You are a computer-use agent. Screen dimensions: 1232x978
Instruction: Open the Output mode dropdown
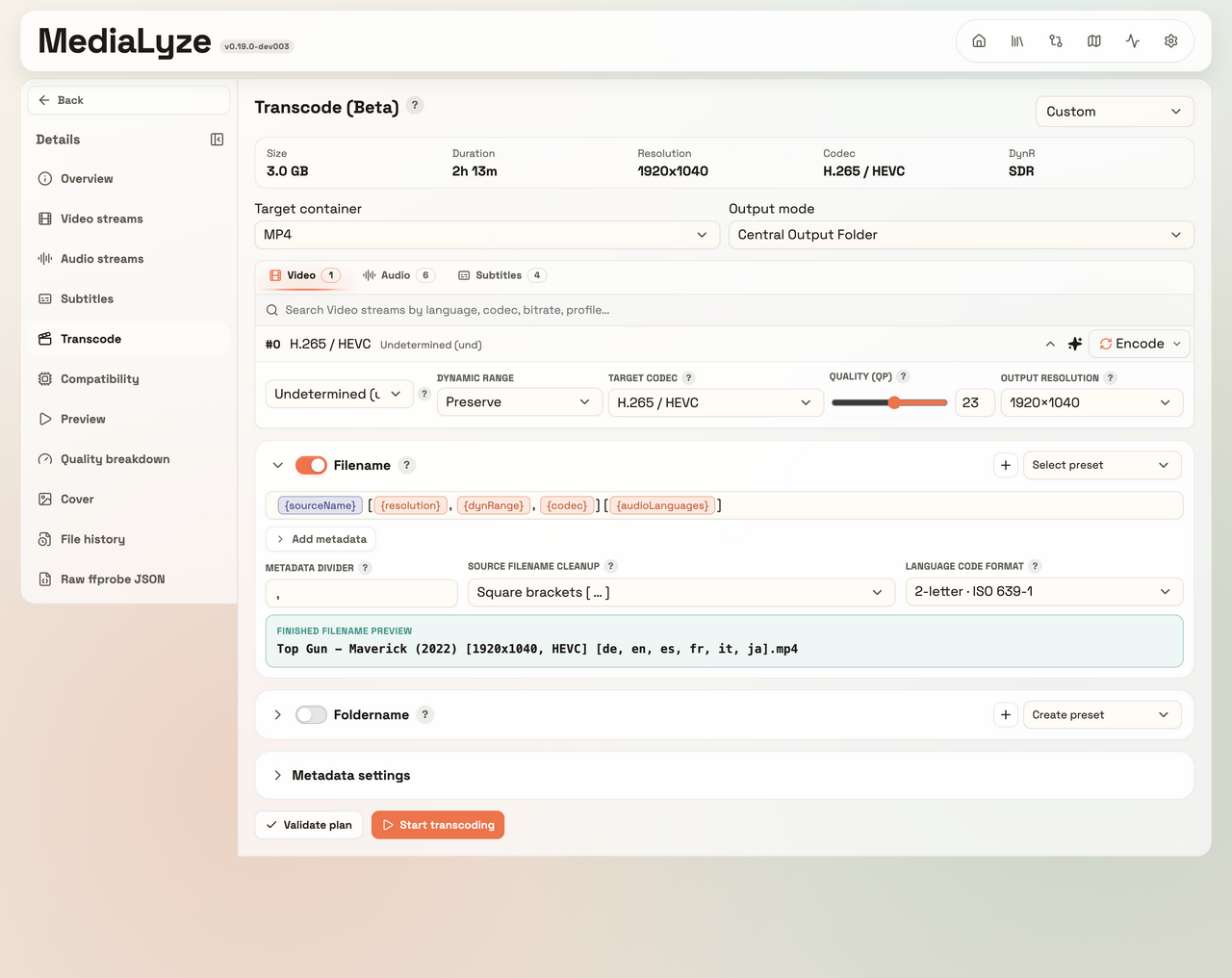coord(961,235)
